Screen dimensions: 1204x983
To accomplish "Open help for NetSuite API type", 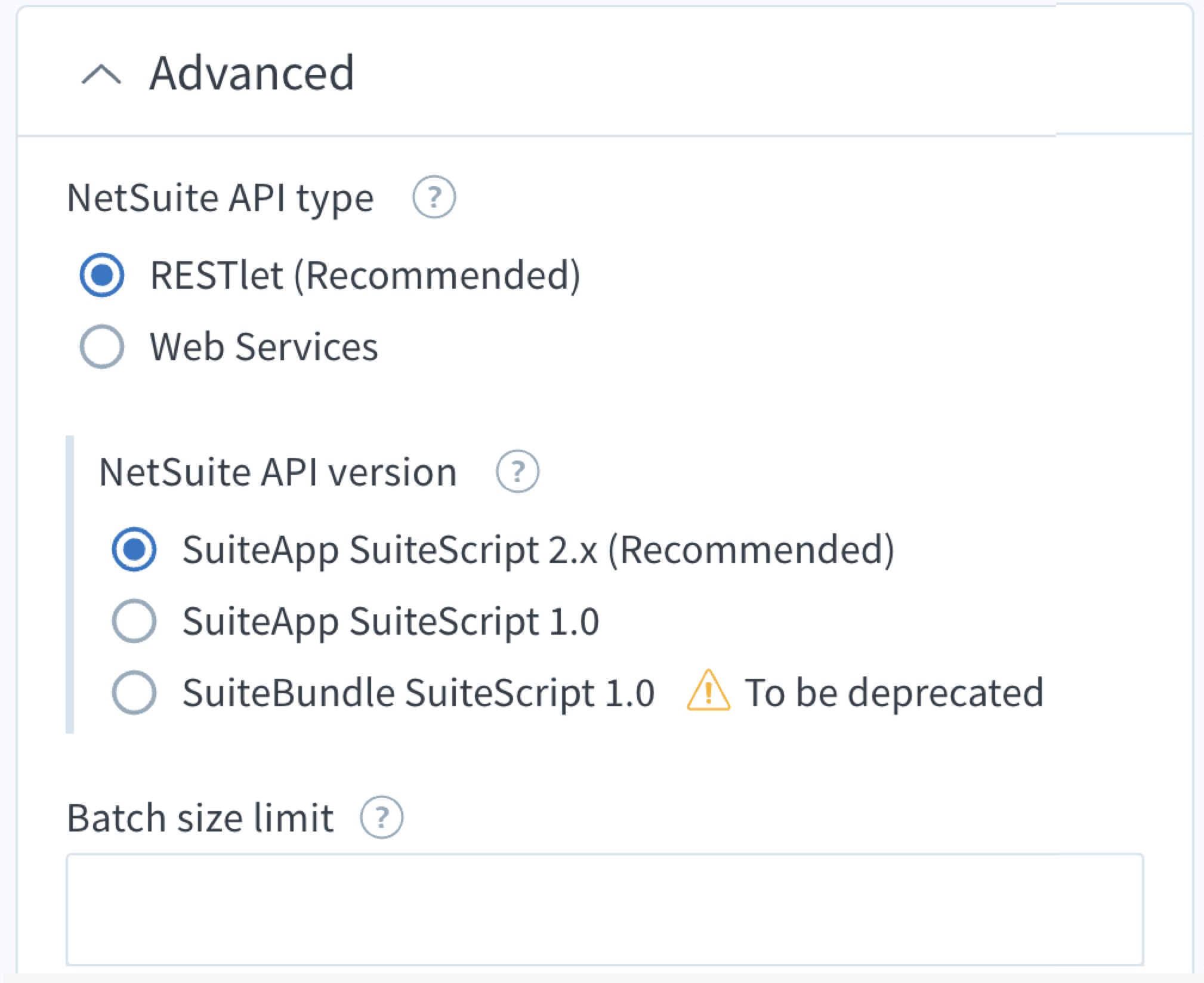I will (x=434, y=197).
